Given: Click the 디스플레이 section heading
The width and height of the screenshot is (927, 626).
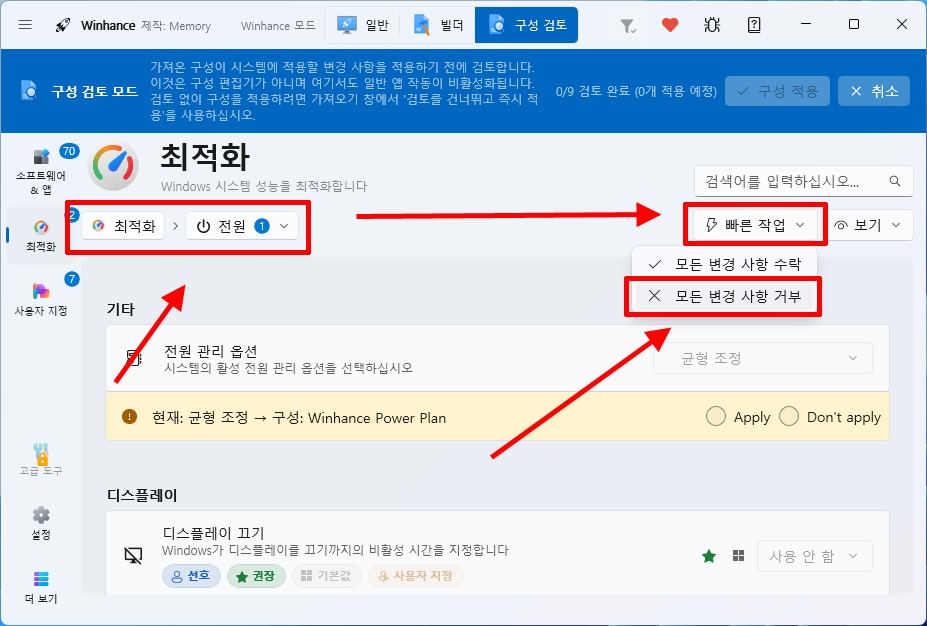Looking at the screenshot, I should [142, 495].
